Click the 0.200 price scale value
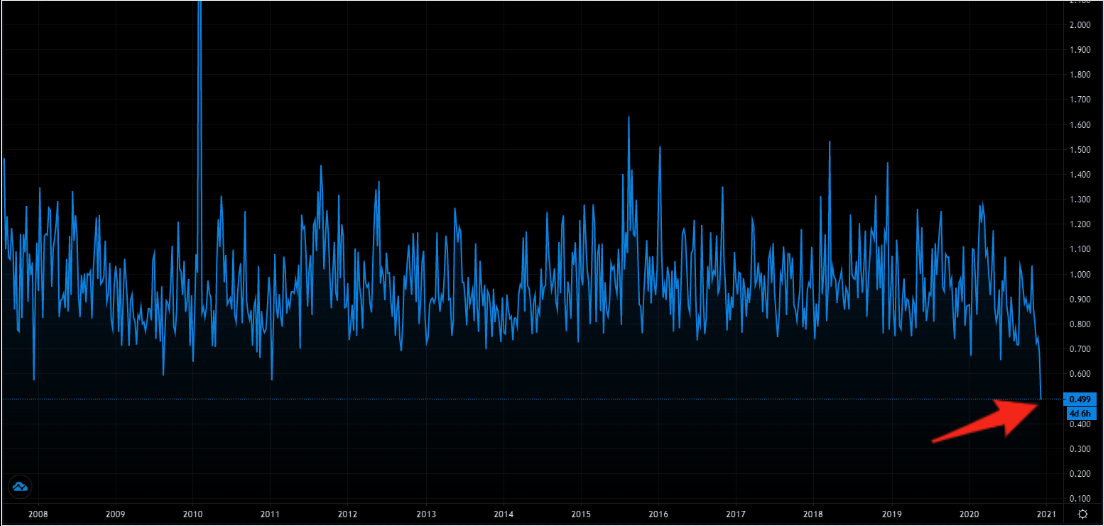1104x526 pixels. tap(1079, 475)
